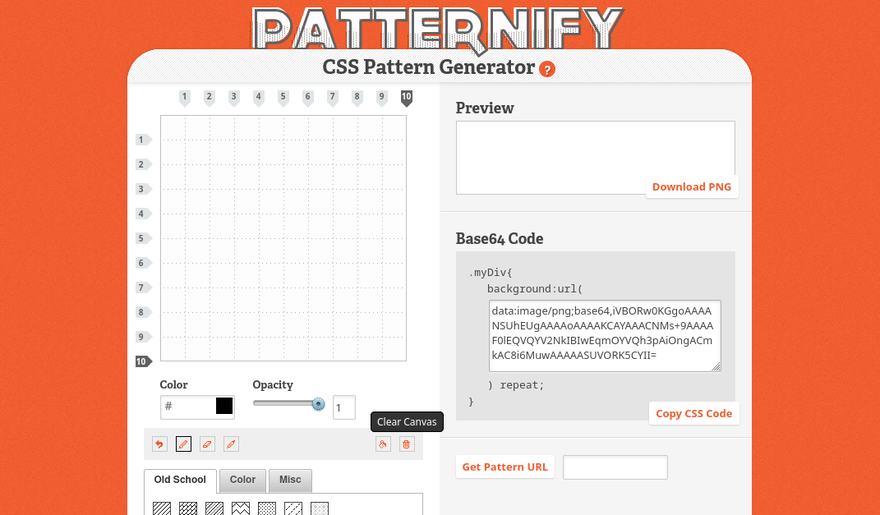Screen dimensions: 880x515
Task: Set grid height with row marker 5
Action: pos(144,238)
